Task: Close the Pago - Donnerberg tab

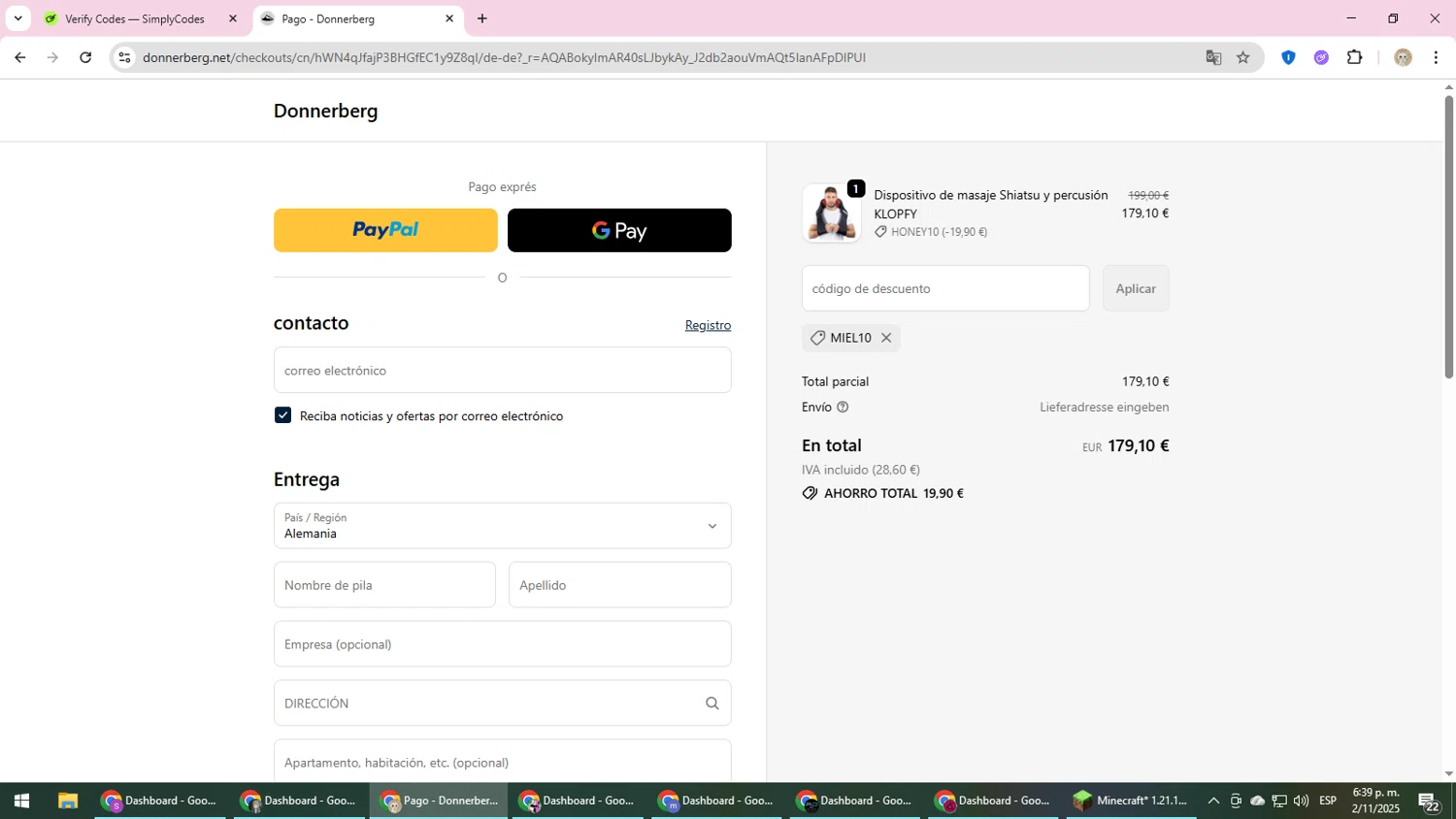Action: (x=449, y=18)
